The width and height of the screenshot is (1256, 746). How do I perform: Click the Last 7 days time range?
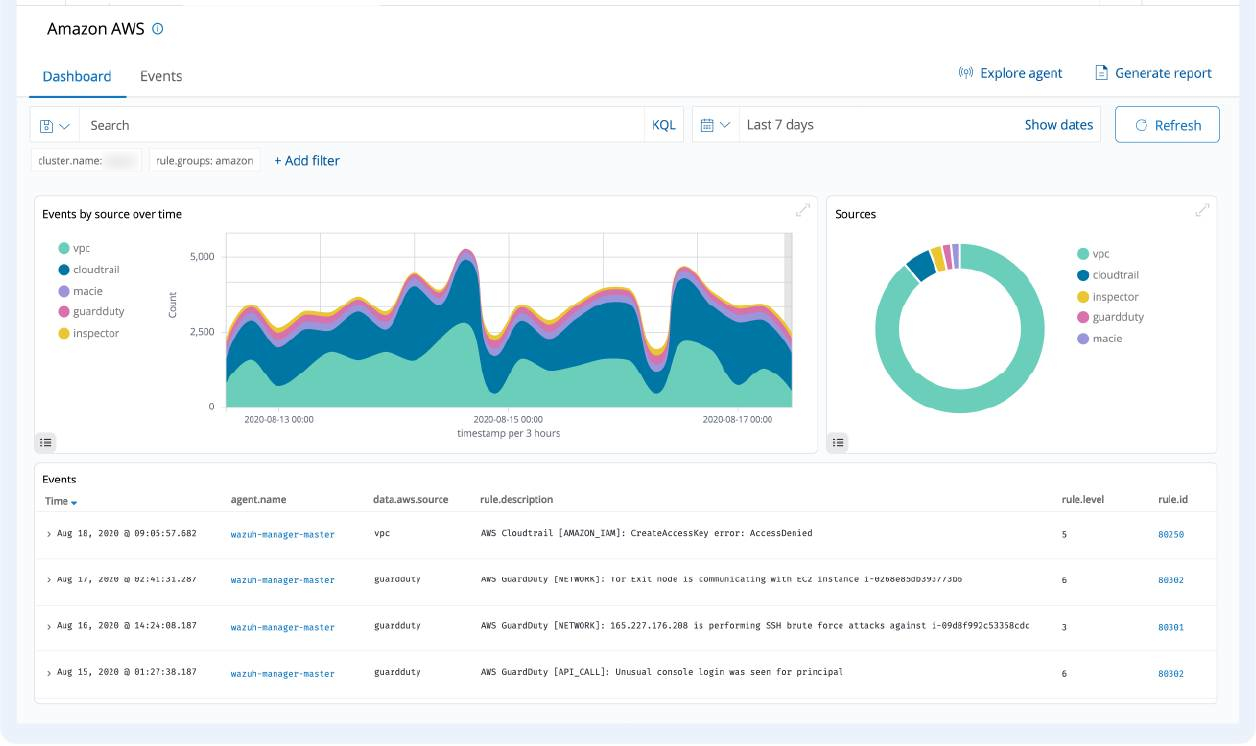coord(780,125)
